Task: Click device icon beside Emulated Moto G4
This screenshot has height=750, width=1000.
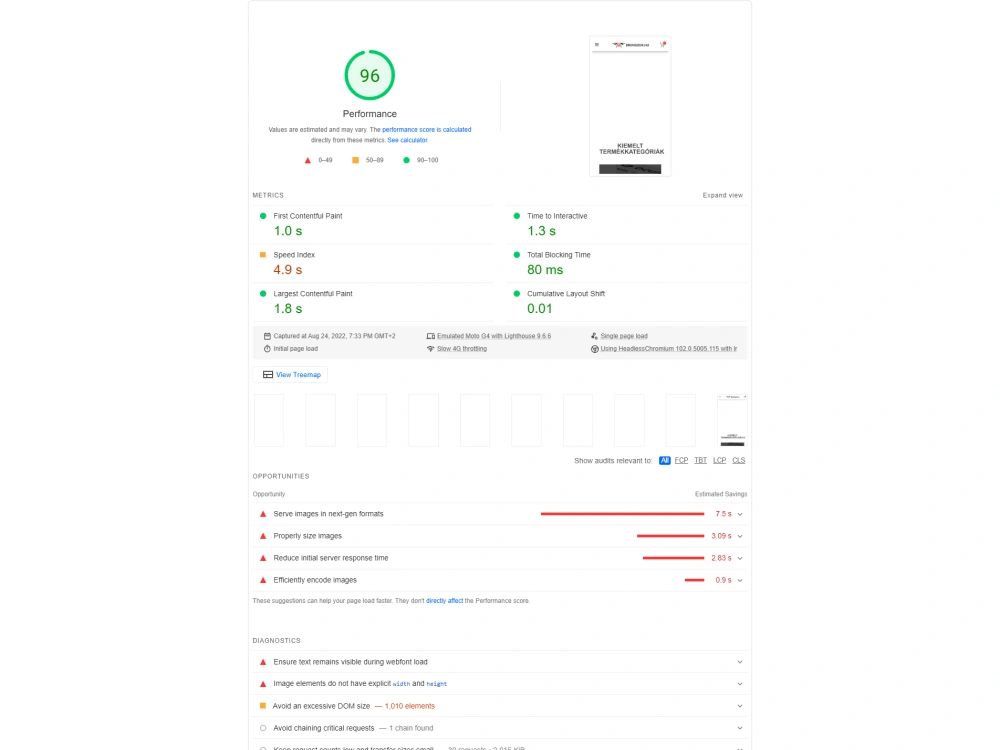Action: coord(430,336)
